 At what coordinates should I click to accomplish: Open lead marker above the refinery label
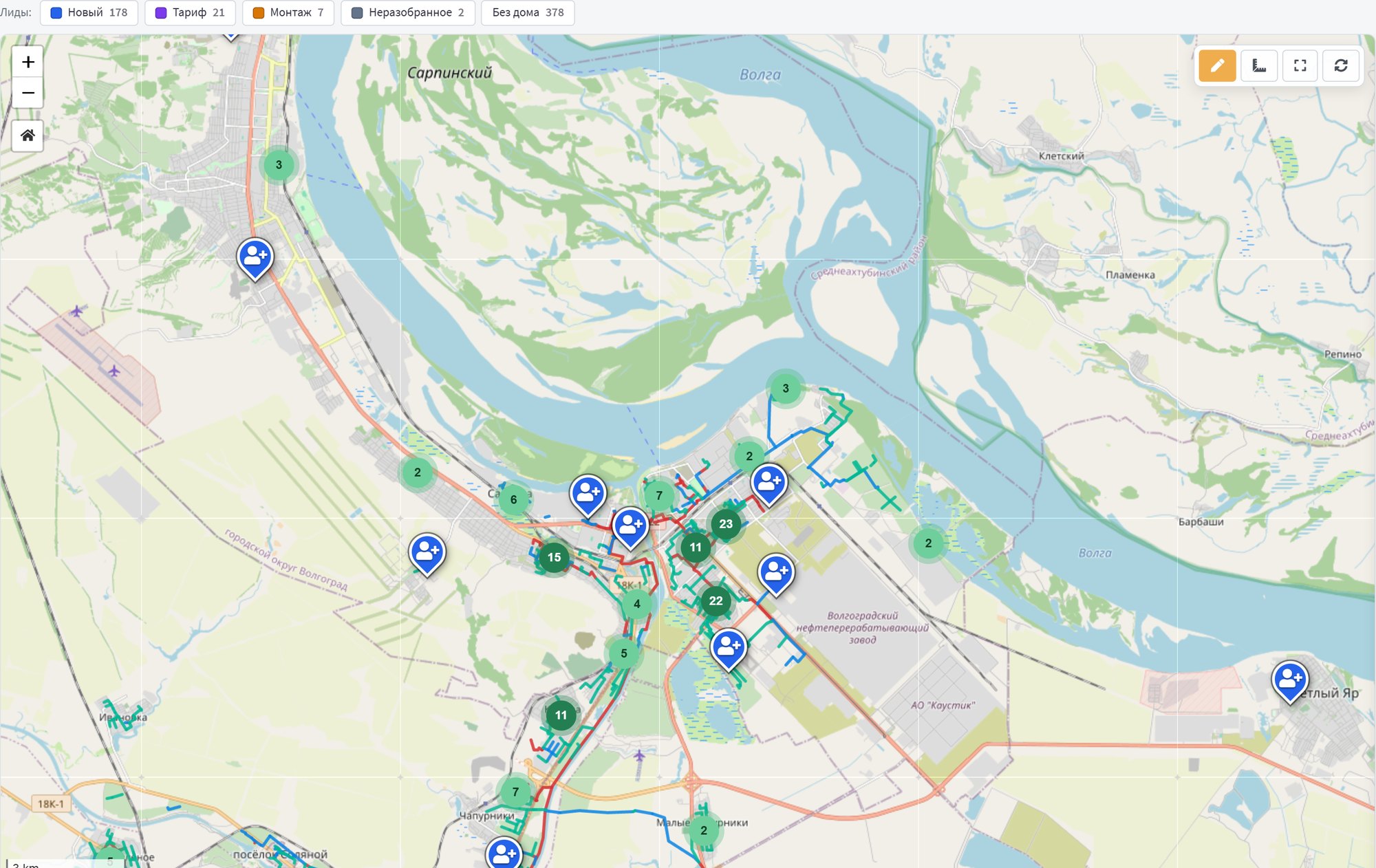(775, 574)
